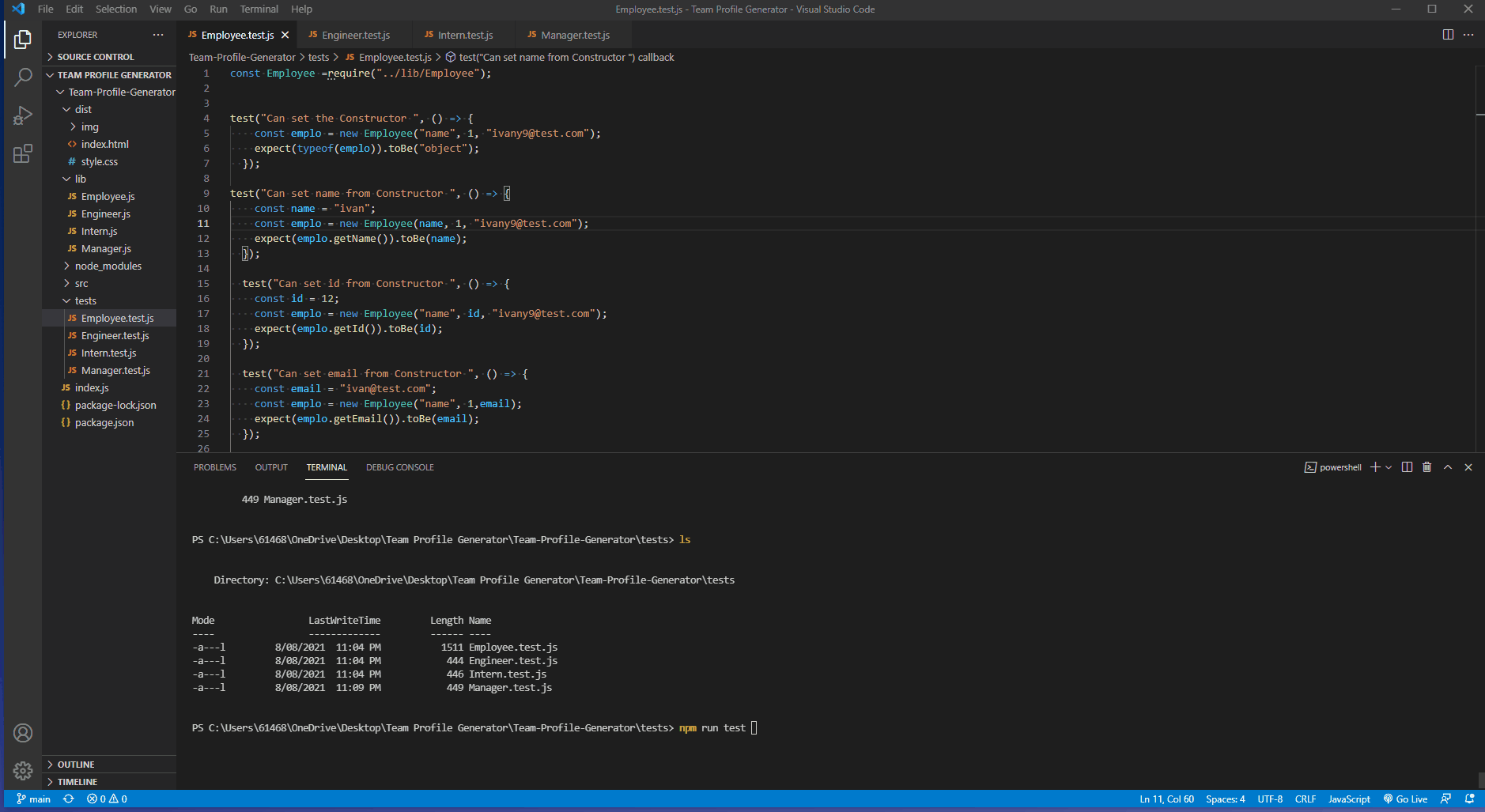The height and width of the screenshot is (812, 1485).
Task: Toggle terminal panel maximize chevron
Action: click(1447, 466)
